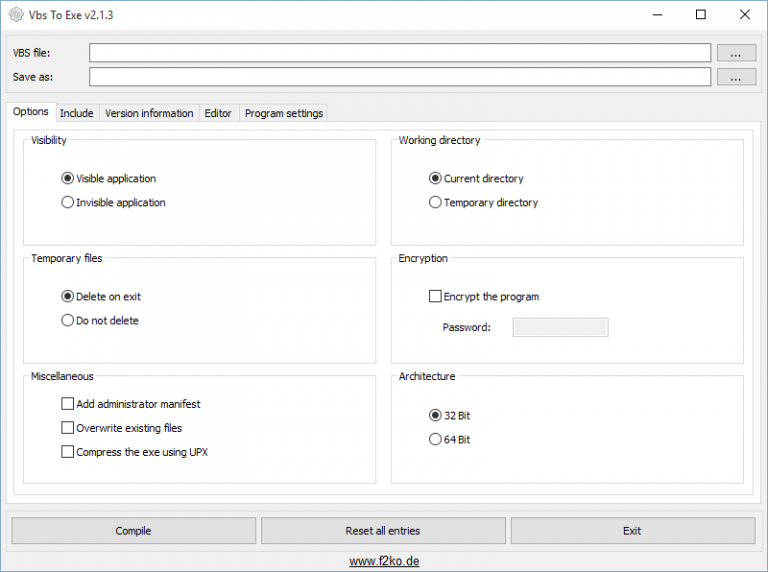Select Invisible application option
The image size is (768, 572).
click(68, 203)
